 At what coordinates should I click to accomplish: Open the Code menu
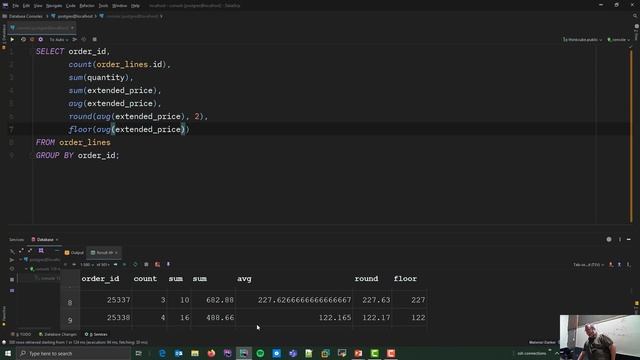(x=71, y=6)
